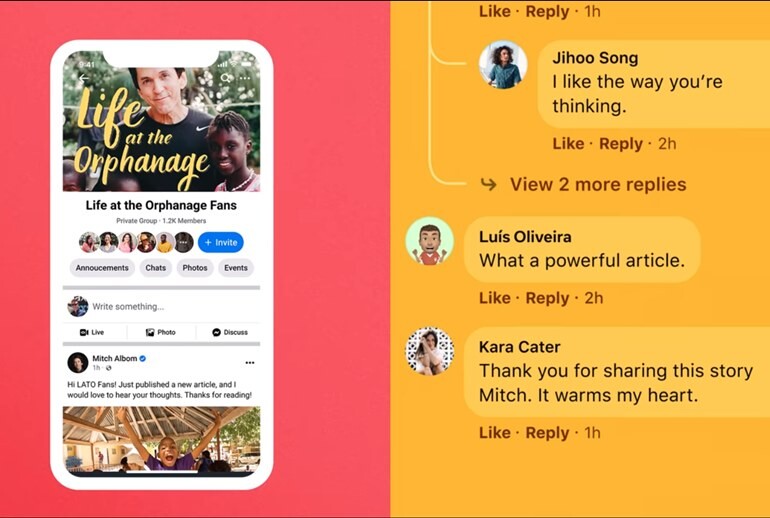770x518 pixels.
Task: Switch to the Chats tab
Action: pyautogui.click(x=156, y=268)
